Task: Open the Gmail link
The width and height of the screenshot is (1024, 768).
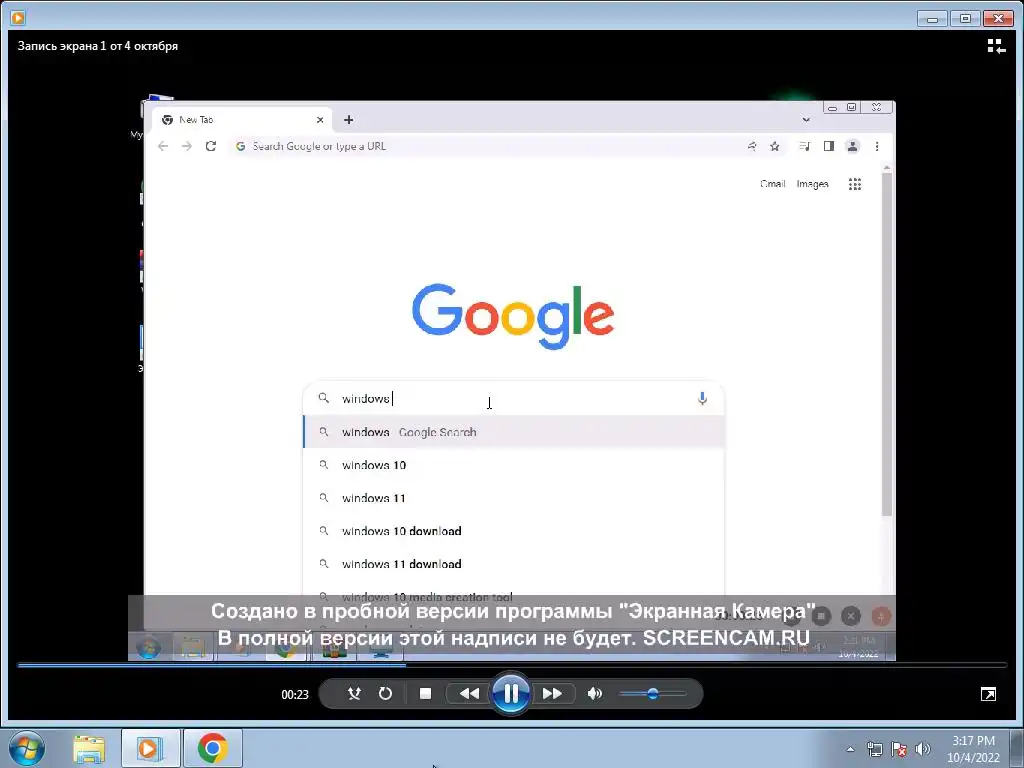Action: 773,184
